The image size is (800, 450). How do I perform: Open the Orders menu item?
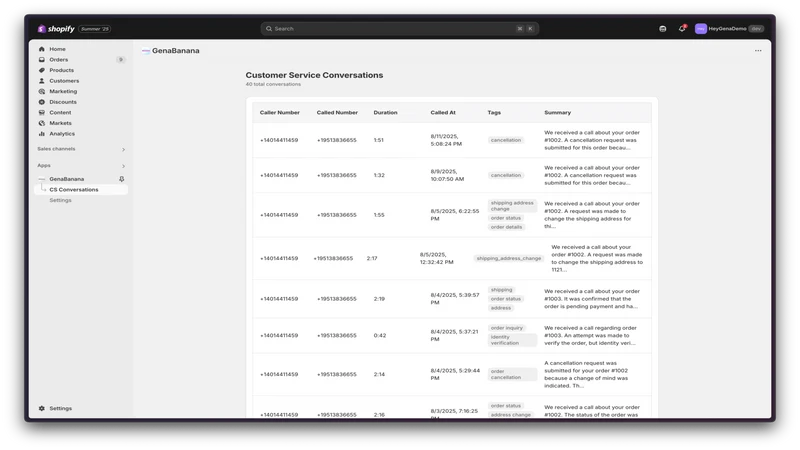tap(59, 60)
